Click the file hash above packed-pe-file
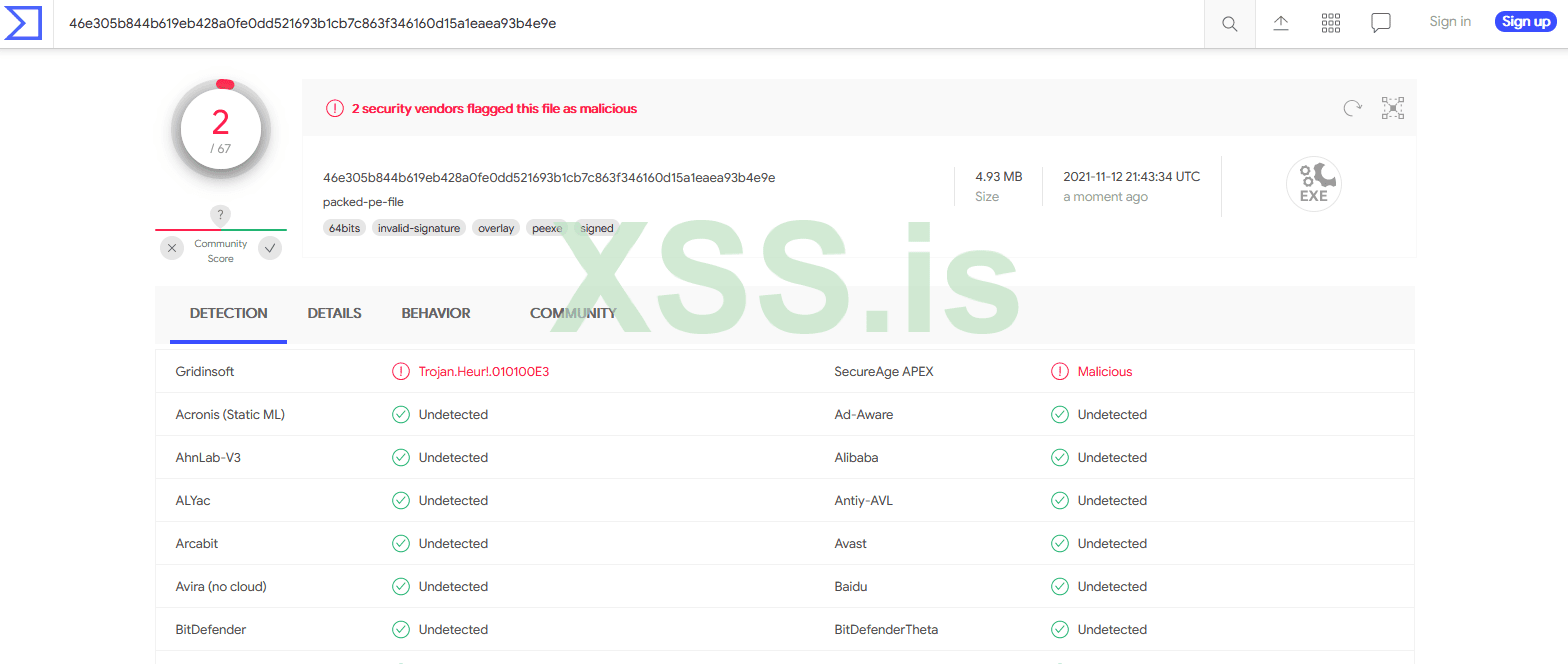 (549, 178)
